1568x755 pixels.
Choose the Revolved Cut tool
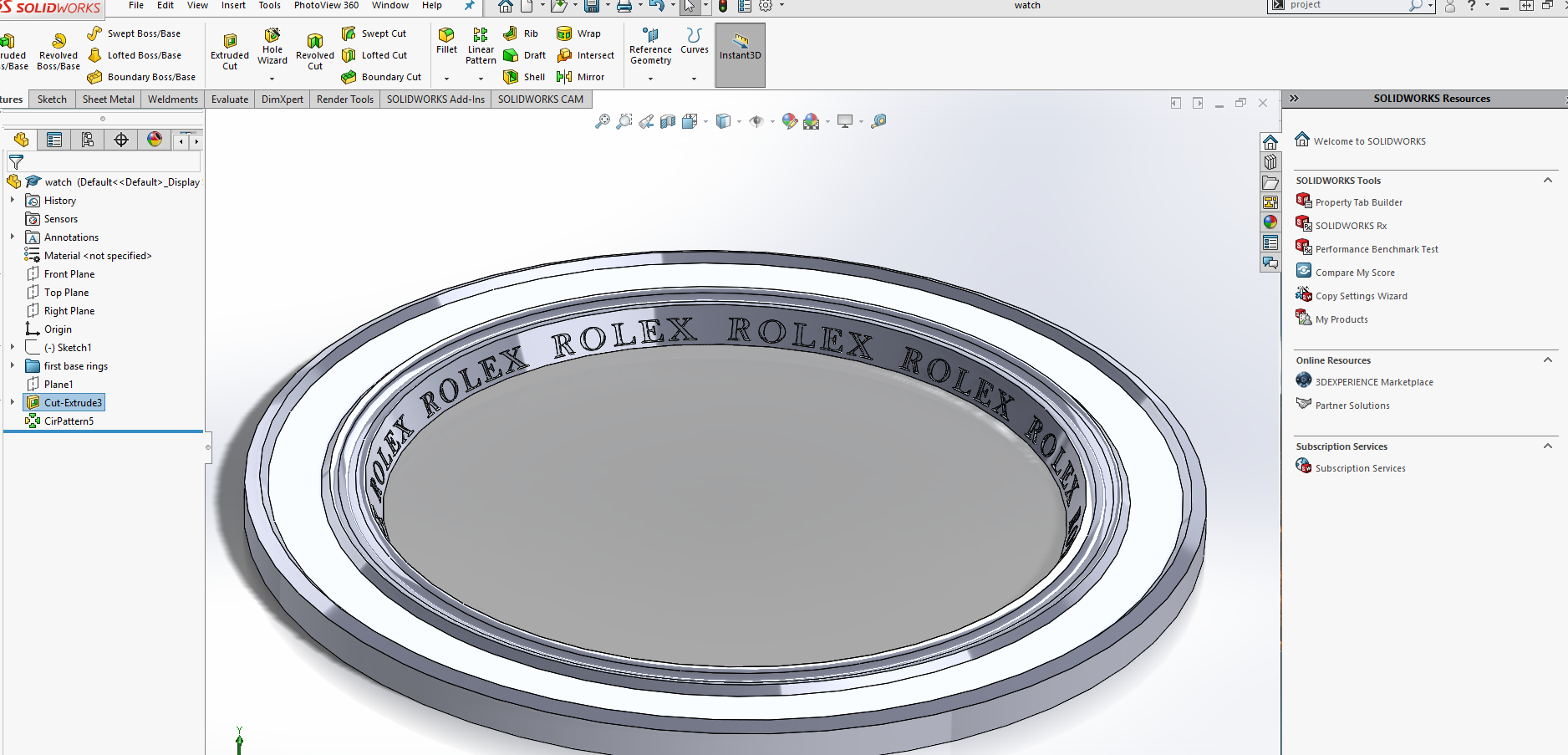coord(315,52)
